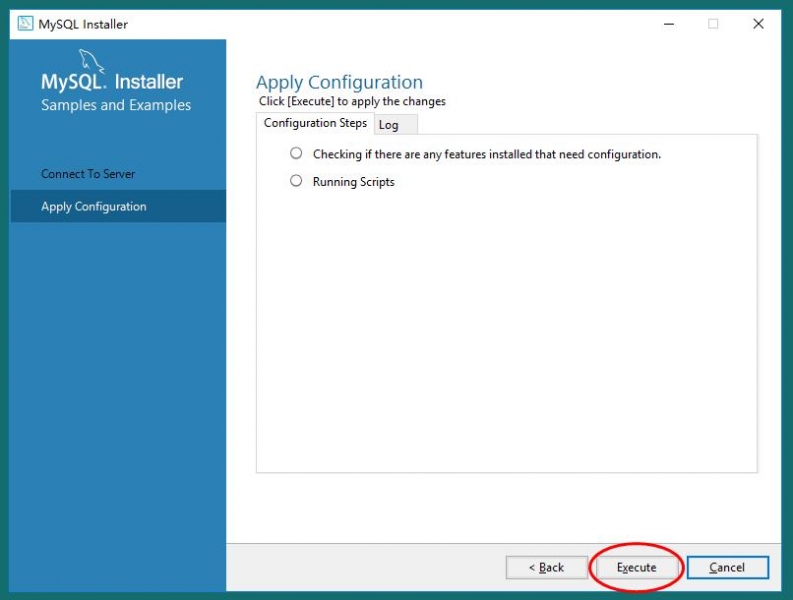Minimize the MySQL Installer window

tap(667, 24)
